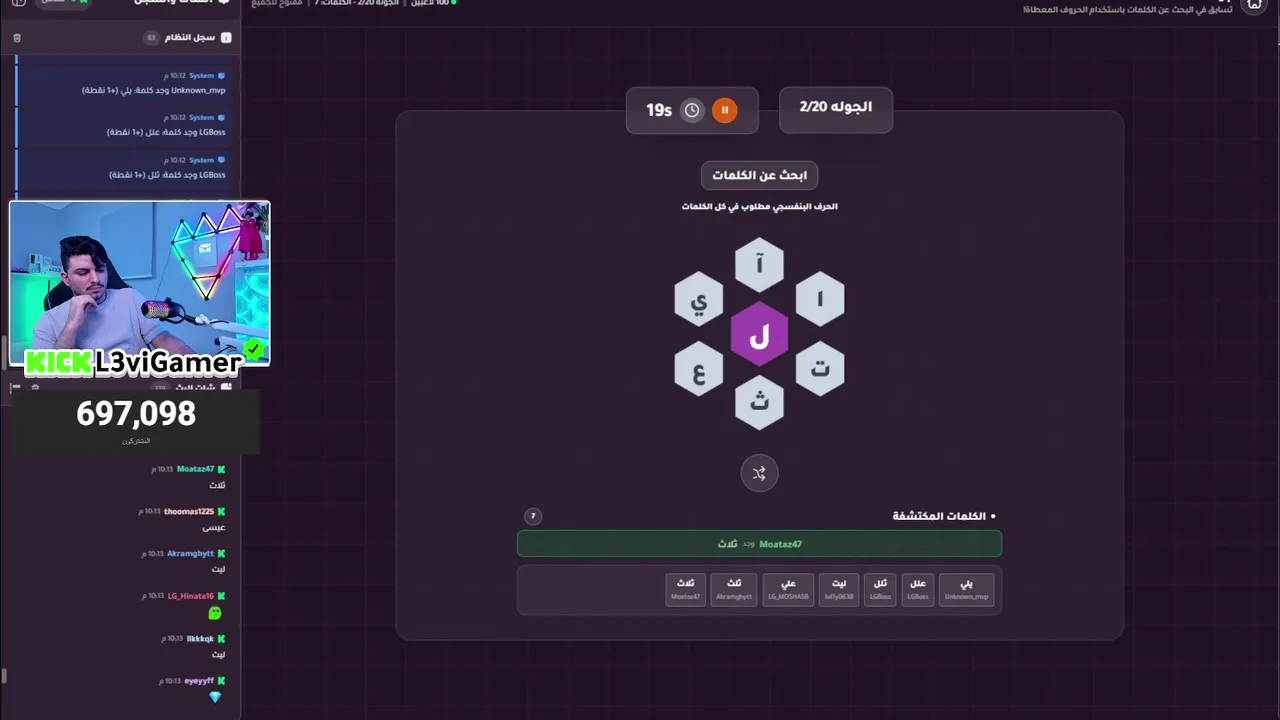Click the discovered word ثلث by Akramghytt
1280x720 pixels.
click(x=733, y=589)
